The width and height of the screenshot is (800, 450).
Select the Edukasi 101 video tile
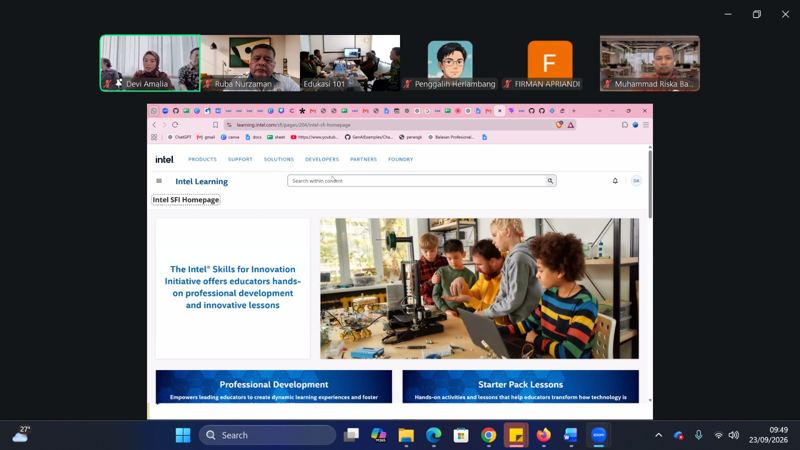[350, 63]
